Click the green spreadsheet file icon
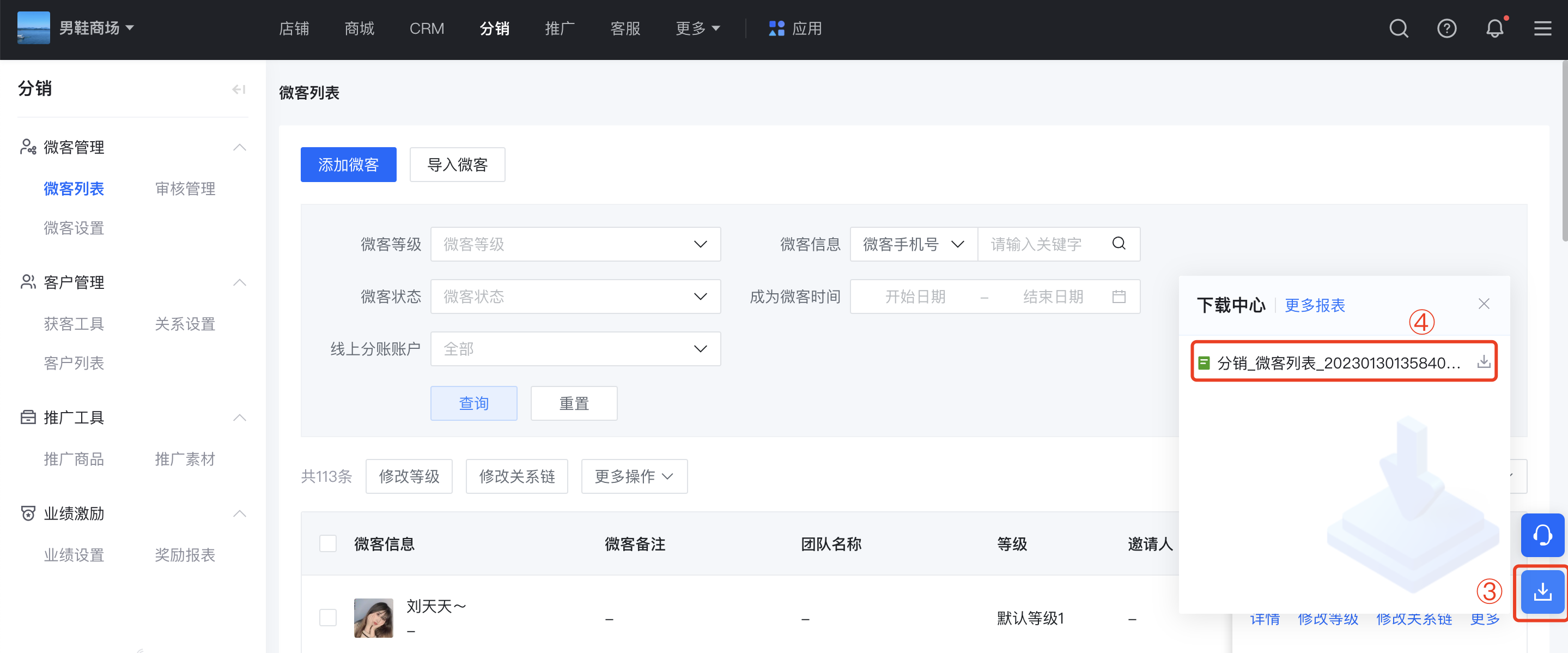Image resolution: width=1568 pixels, height=653 pixels. (1204, 363)
